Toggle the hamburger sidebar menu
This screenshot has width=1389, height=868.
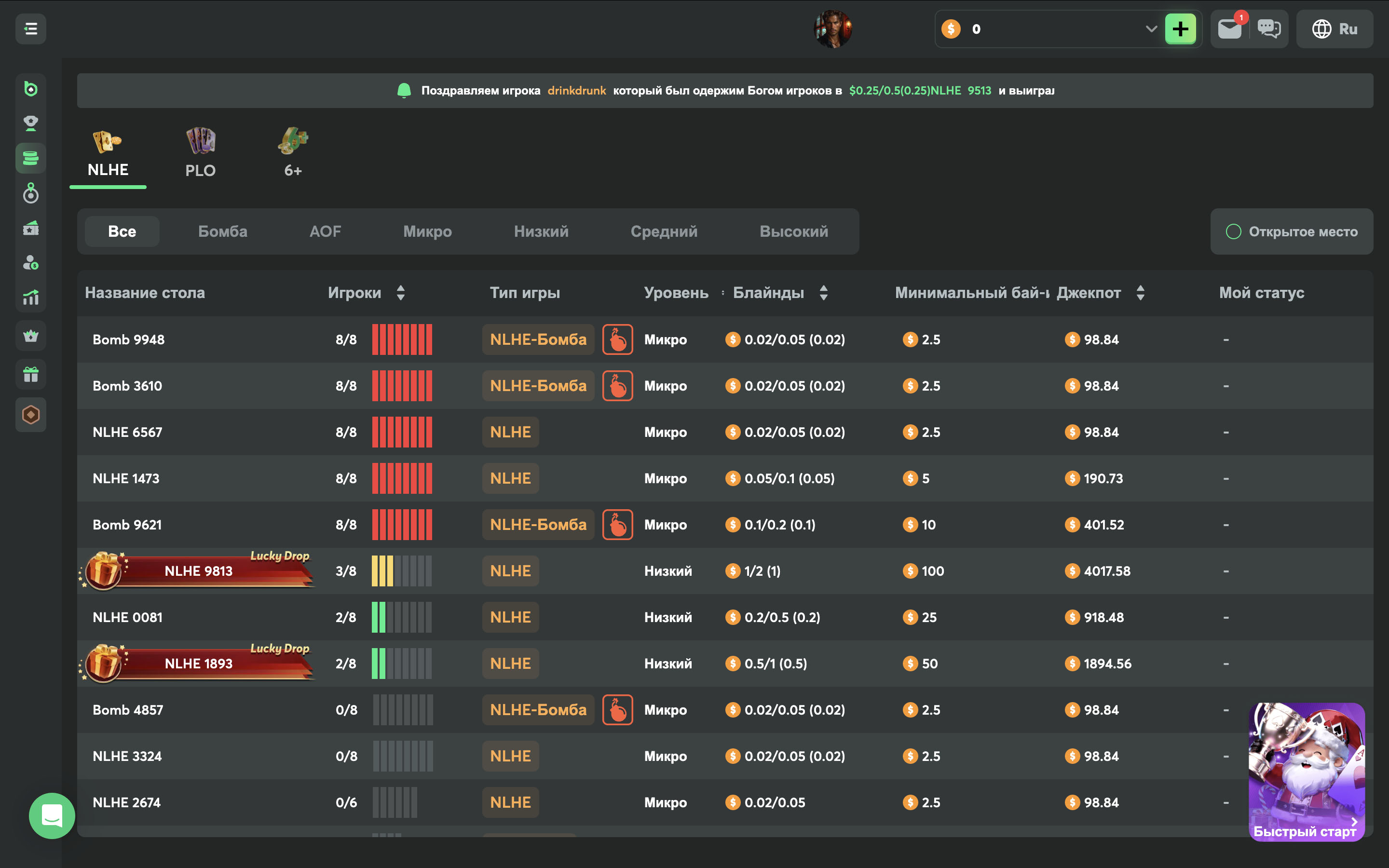[30, 29]
